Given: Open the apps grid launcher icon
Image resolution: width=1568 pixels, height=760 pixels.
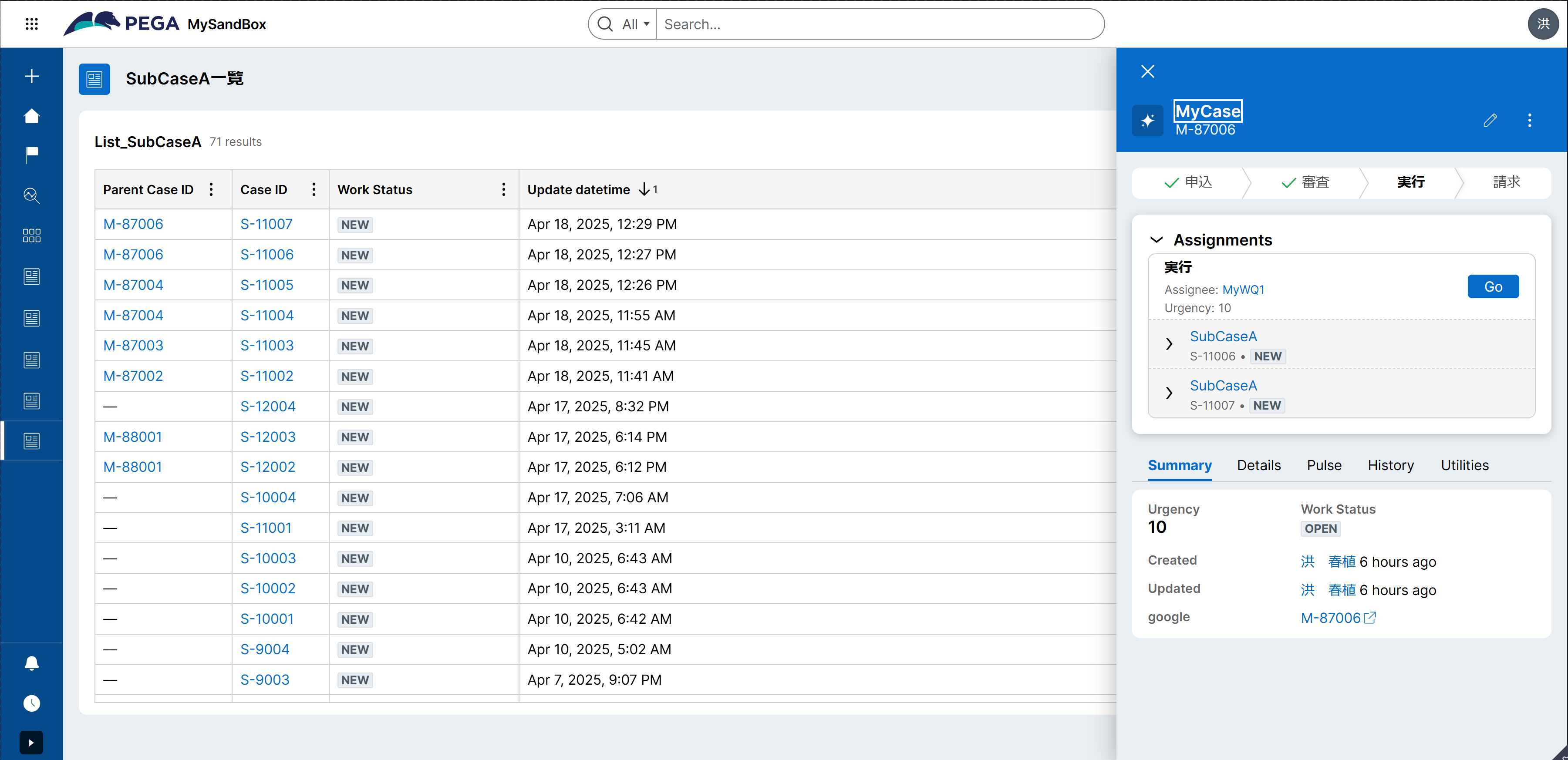Looking at the screenshot, I should click(x=32, y=24).
